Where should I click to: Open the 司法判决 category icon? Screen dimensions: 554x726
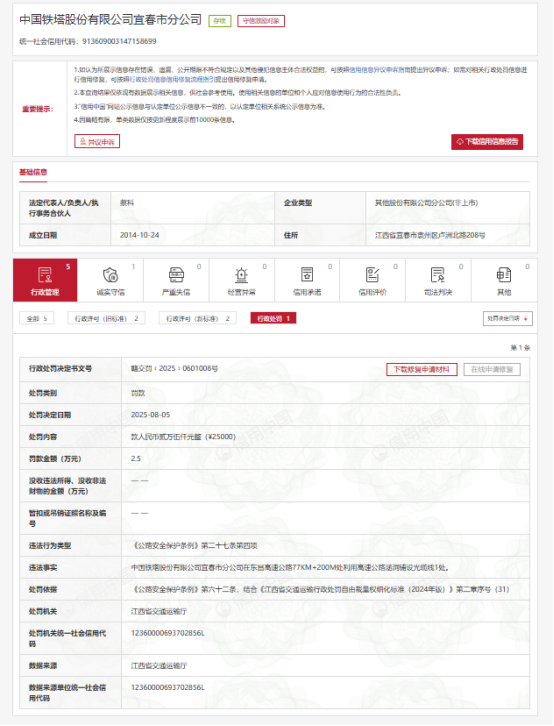(438, 275)
